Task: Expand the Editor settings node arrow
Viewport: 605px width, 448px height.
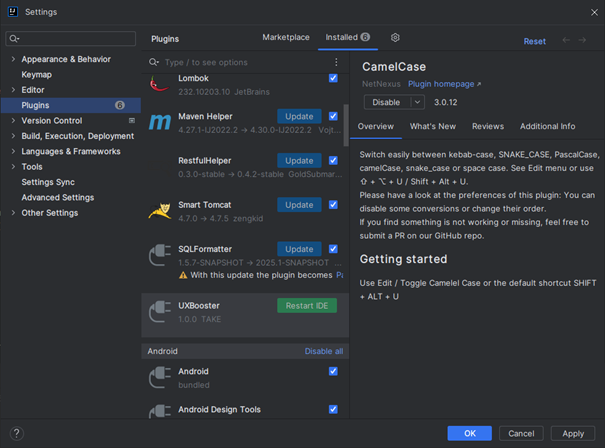Action: coord(13,90)
